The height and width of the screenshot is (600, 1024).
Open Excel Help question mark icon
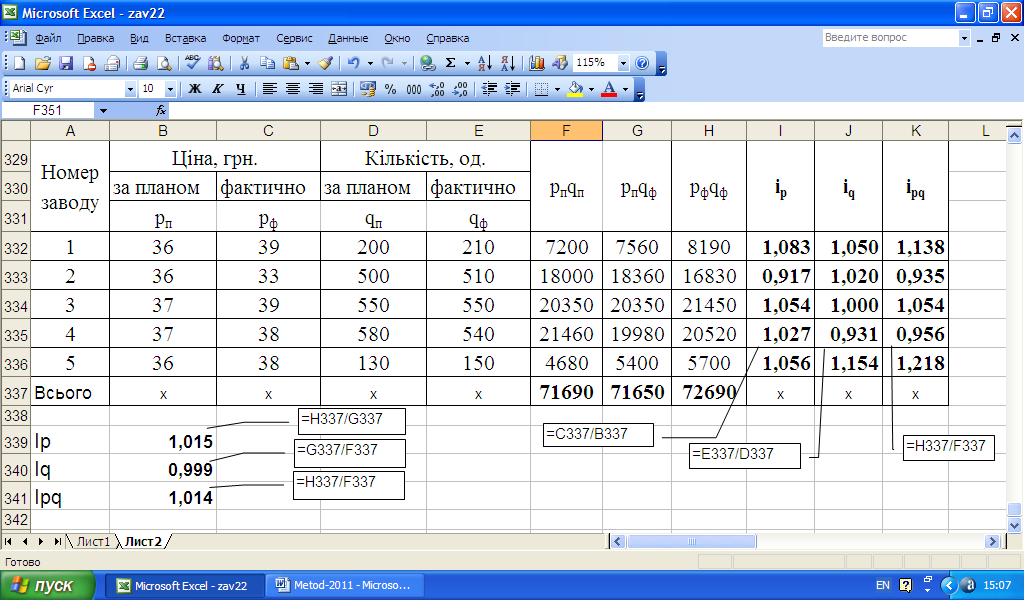pos(642,63)
